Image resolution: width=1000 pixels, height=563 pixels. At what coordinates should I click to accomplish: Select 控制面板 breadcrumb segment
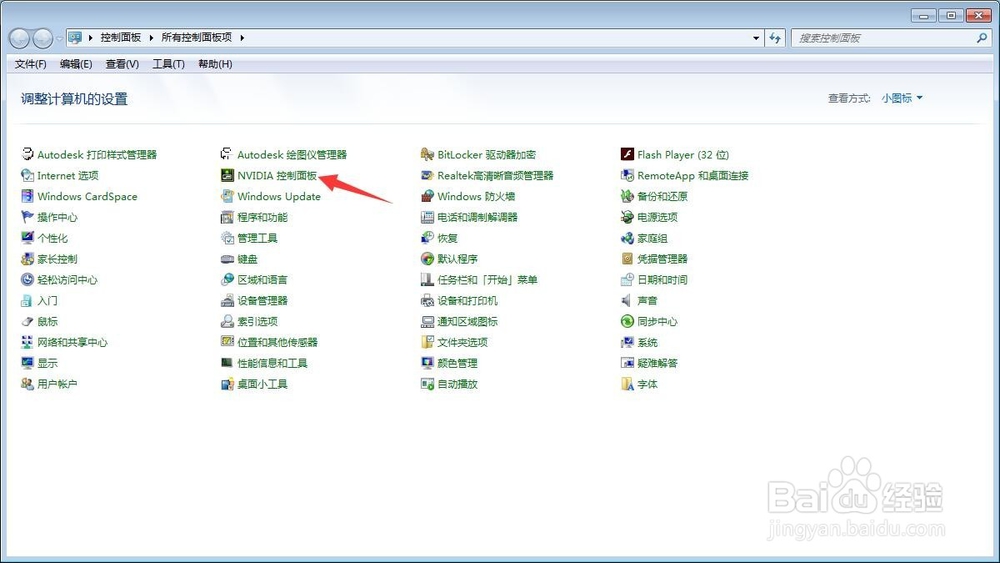pos(121,38)
